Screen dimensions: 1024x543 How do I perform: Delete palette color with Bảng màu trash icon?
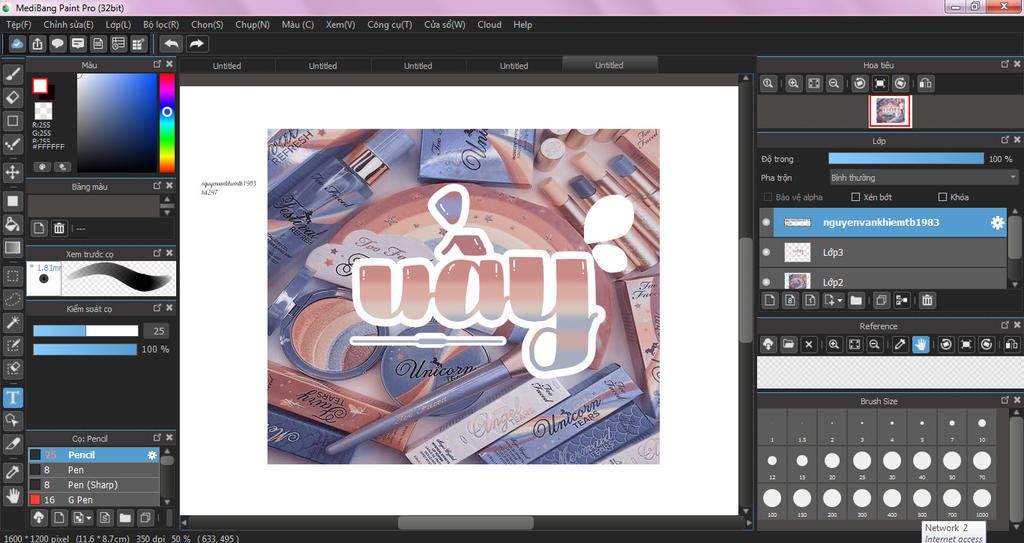point(59,228)
